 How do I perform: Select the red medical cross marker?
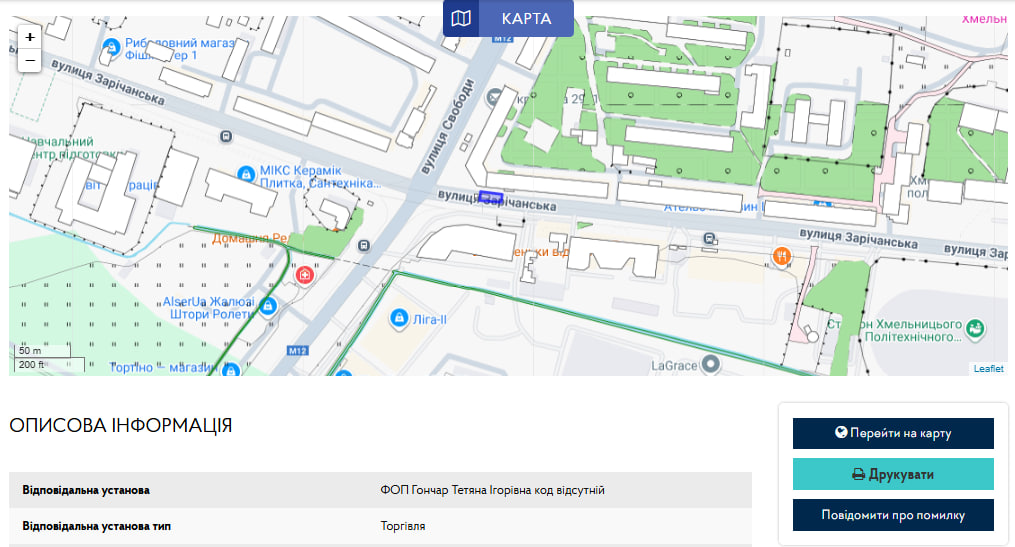(304, 273)
